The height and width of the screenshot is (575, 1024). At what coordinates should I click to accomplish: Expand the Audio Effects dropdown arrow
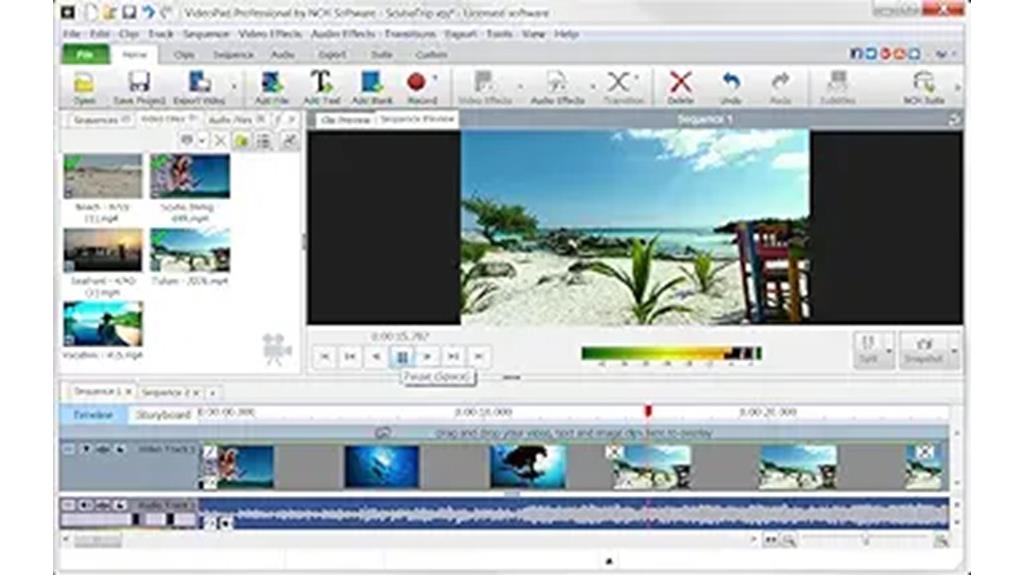tap(592, 86)
